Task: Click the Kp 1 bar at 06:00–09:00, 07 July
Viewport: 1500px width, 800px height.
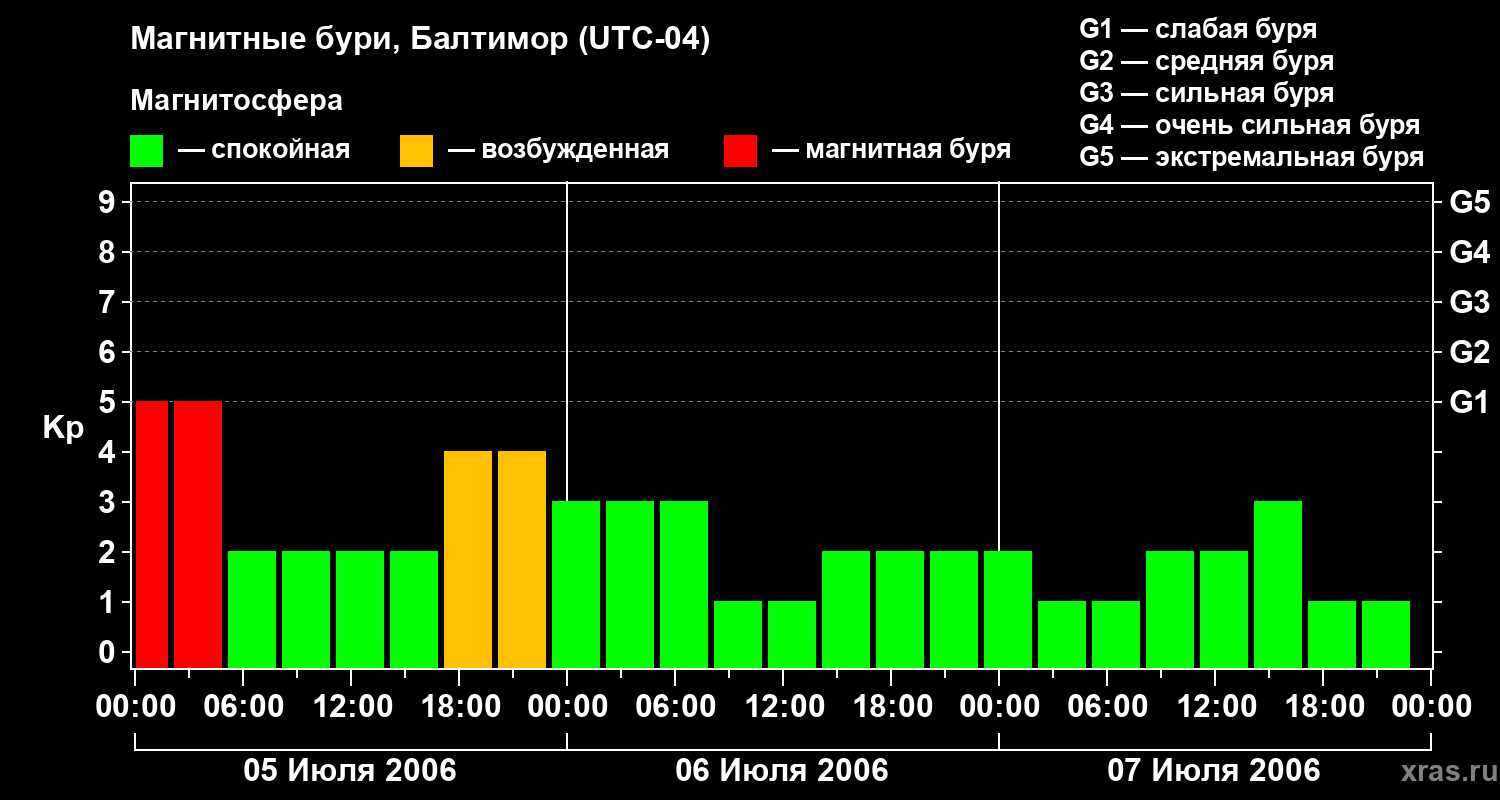Action: [1116, 634]
